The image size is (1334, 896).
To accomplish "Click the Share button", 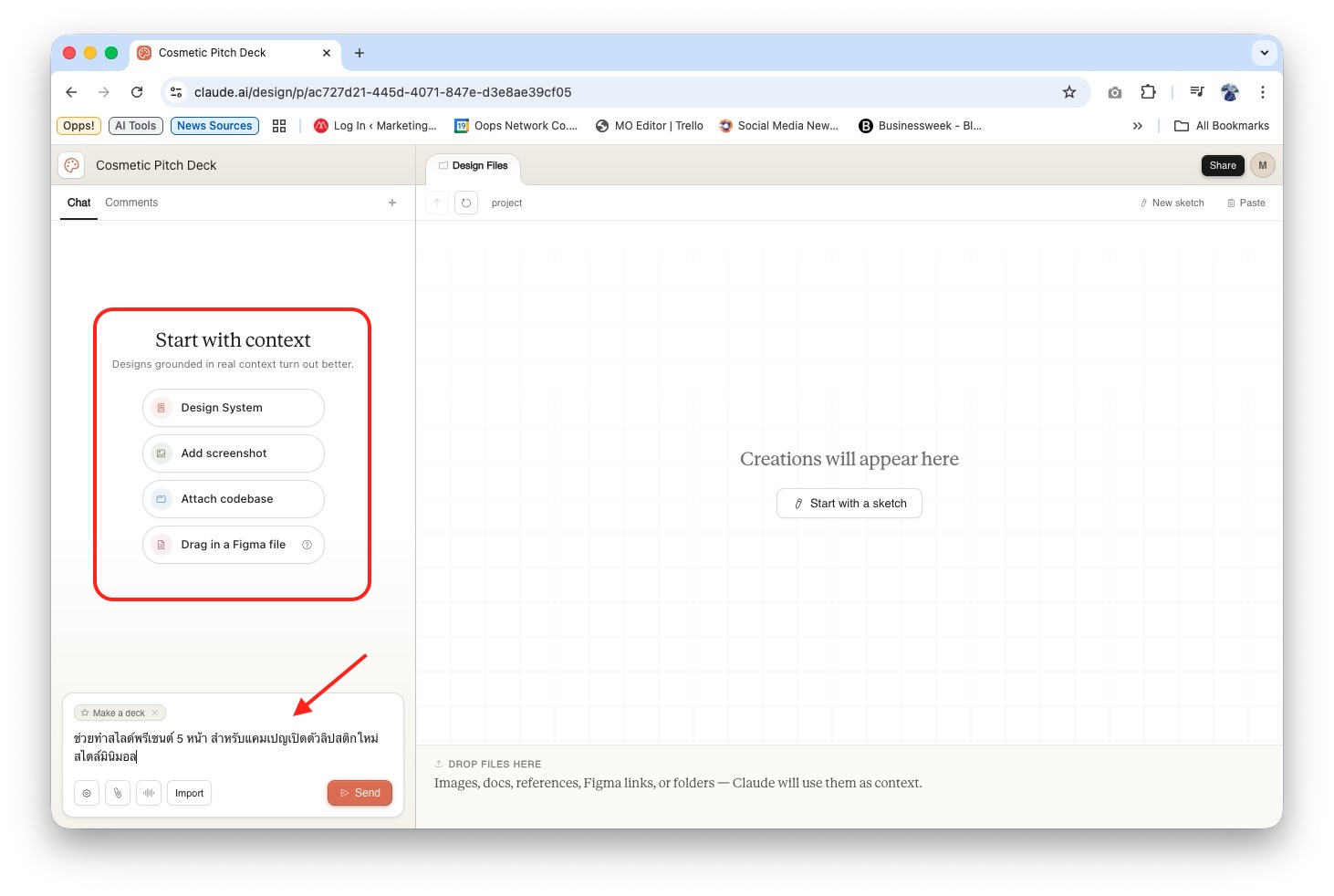I will click(1222, 165).
